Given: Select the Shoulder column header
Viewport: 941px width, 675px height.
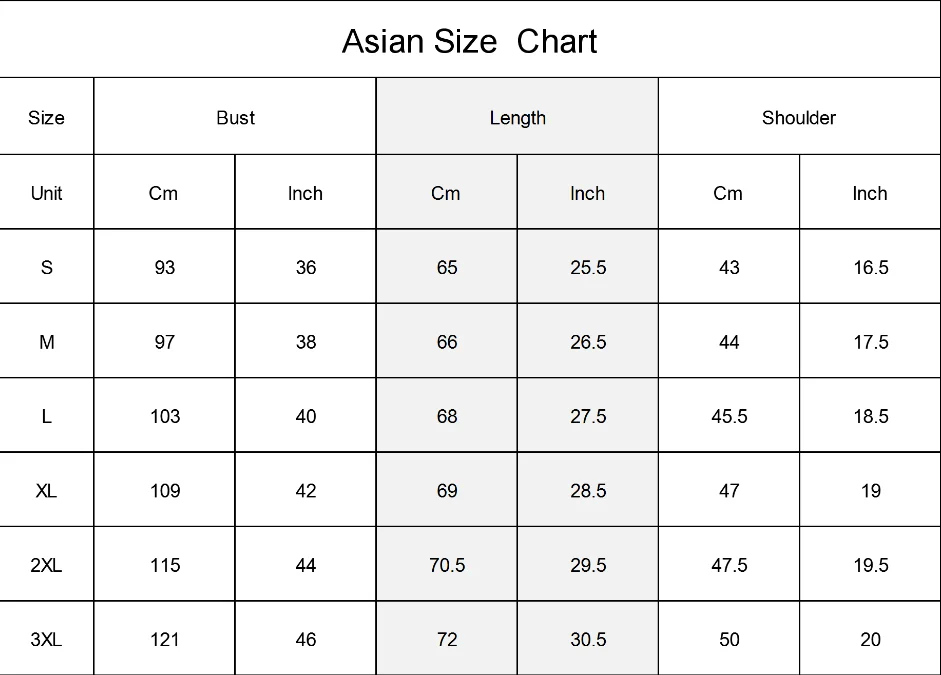Looking at the screenshot, I should [x=798, y=118].
